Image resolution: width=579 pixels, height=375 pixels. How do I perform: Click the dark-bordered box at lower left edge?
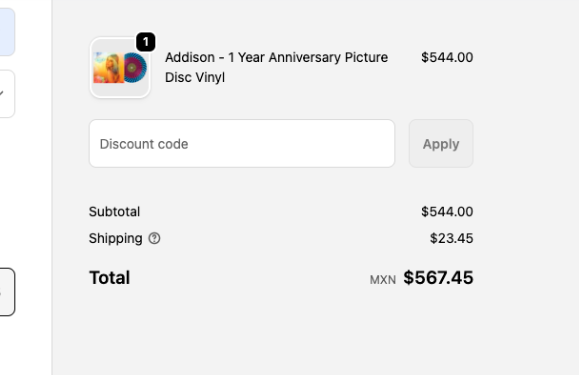coord(7,292)
